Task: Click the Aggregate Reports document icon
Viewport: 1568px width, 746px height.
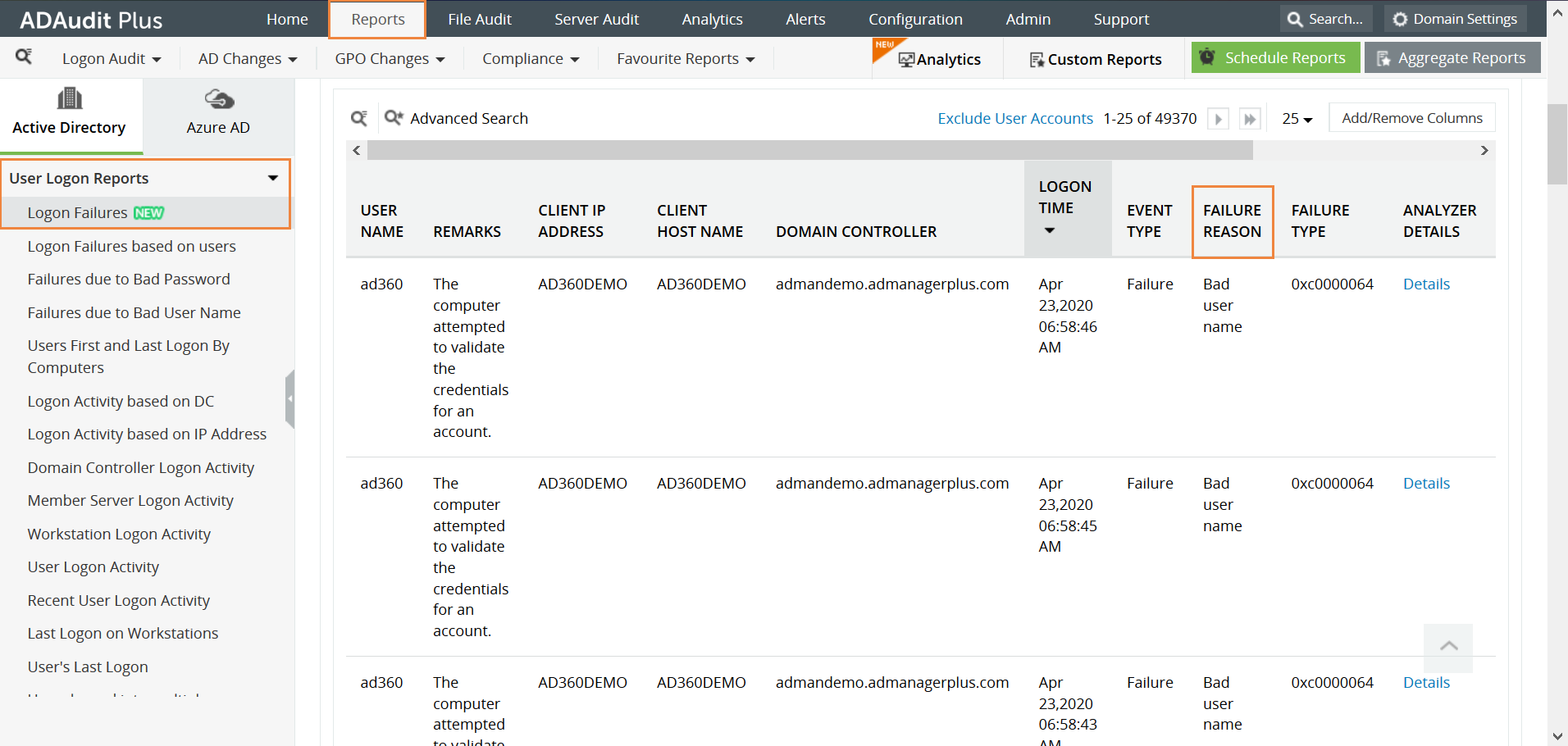Action: pyautogui.click(x=1383, y=58)
